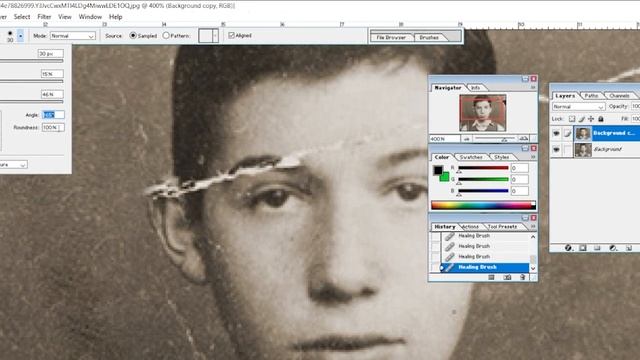
Task: Click the green G color slider
Action: coord(483,179)
